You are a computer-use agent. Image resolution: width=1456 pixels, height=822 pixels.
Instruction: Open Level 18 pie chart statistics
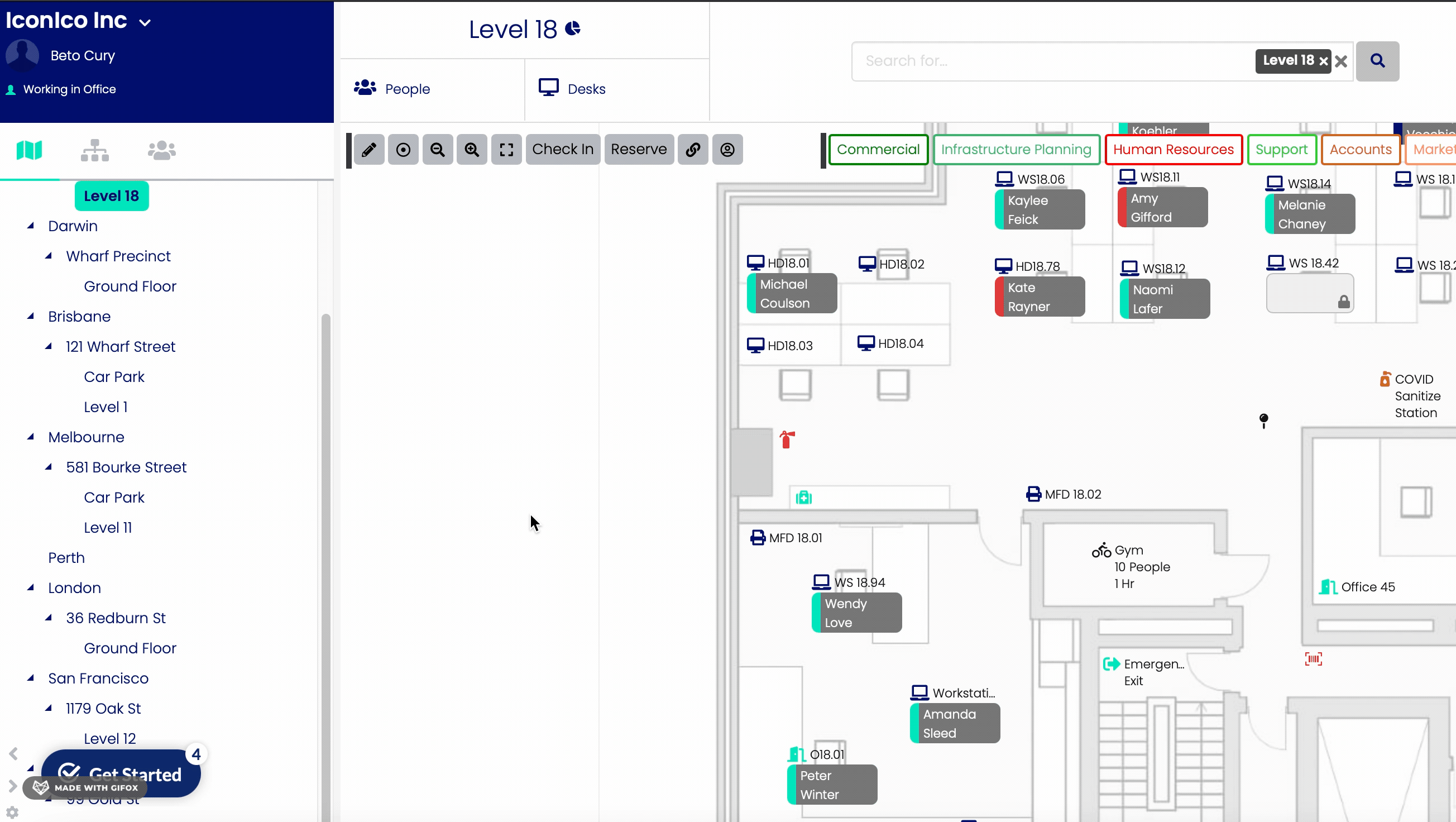coord(573,28)
